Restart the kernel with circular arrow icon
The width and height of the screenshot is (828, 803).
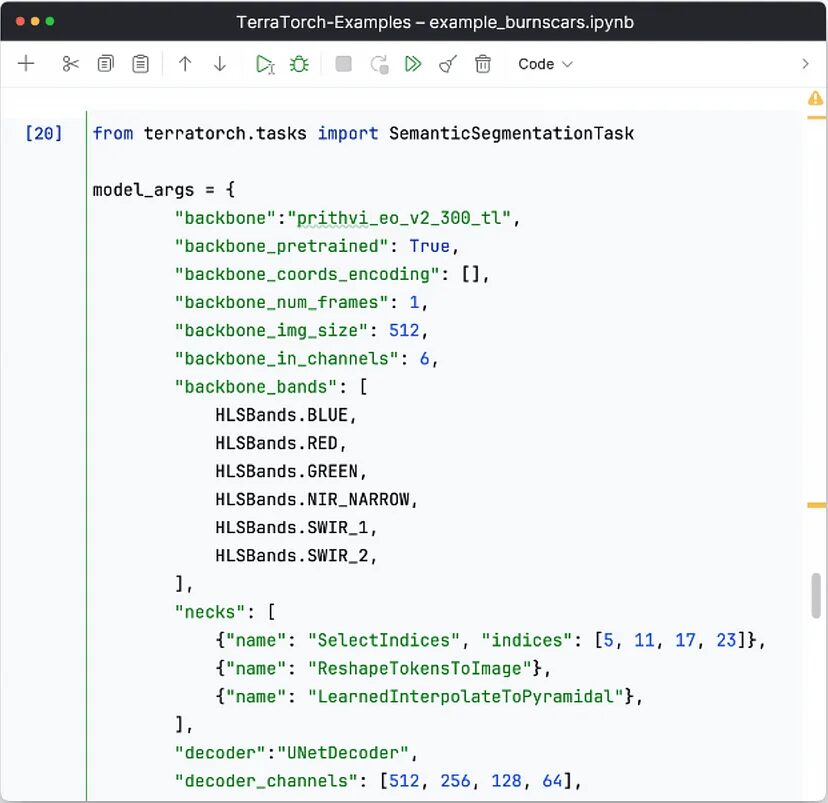point(377,63)
